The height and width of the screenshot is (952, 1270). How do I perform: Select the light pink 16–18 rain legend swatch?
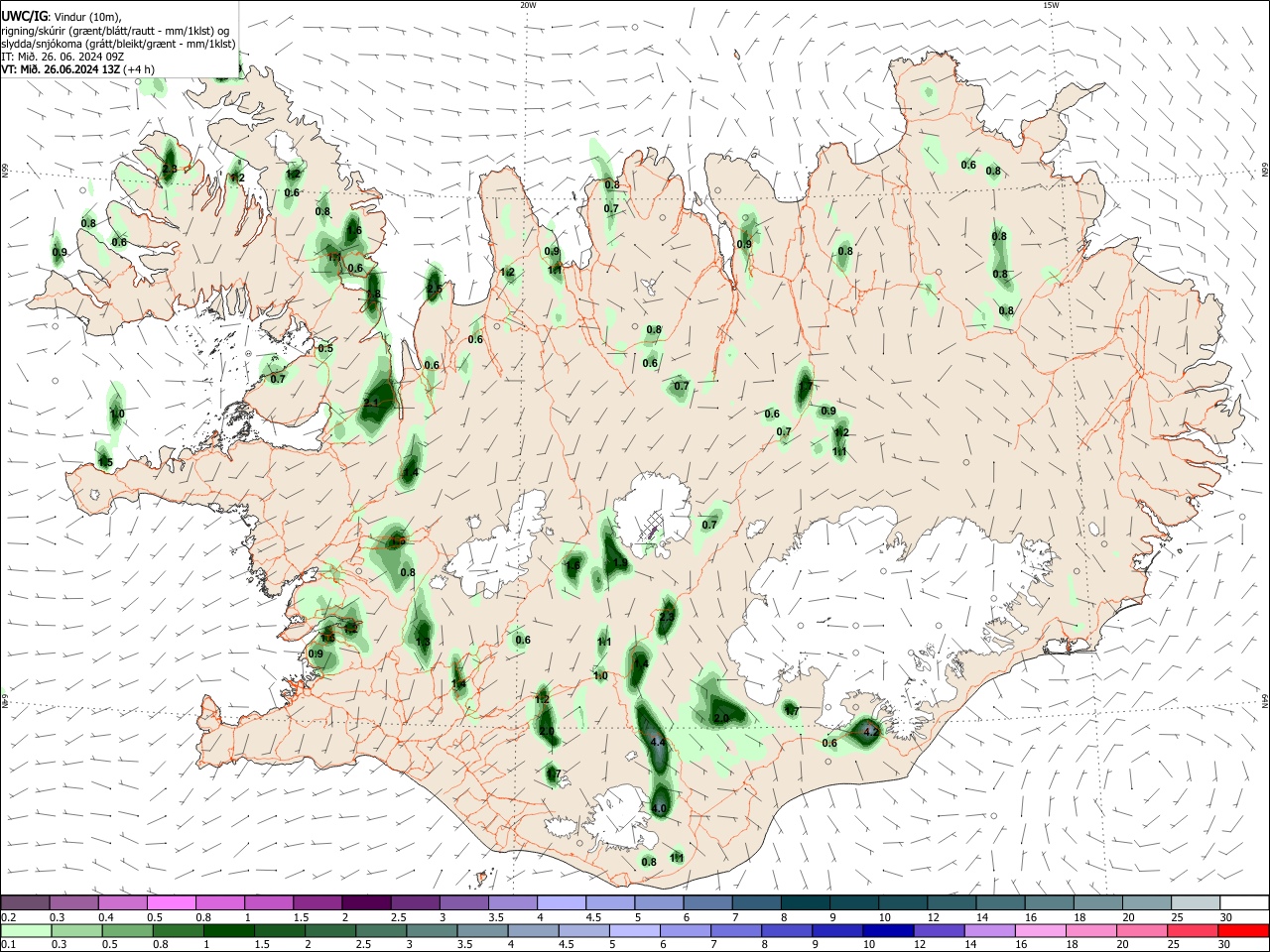point(1041,931)
